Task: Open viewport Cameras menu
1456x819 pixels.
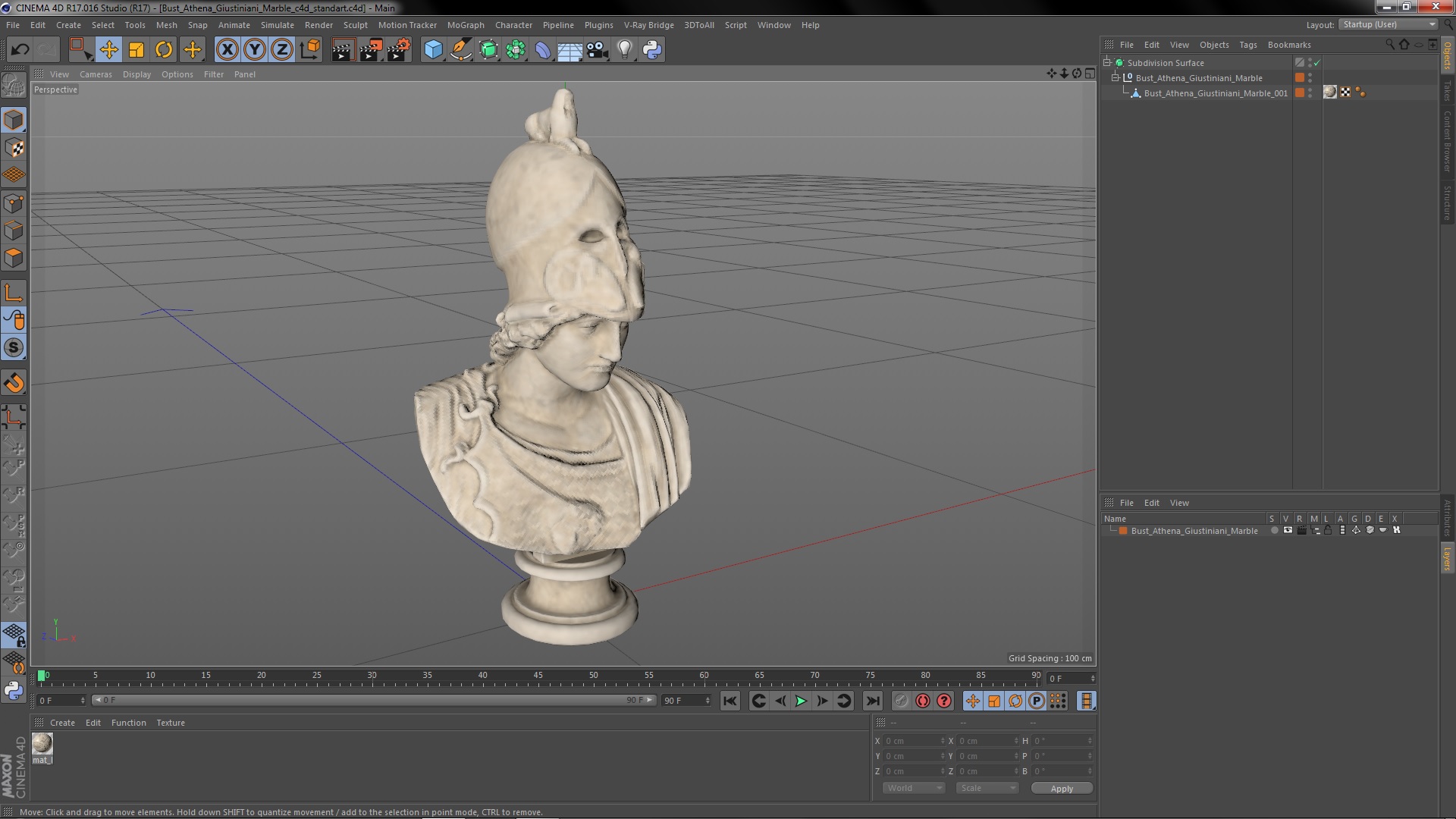Action: [96, 74]
